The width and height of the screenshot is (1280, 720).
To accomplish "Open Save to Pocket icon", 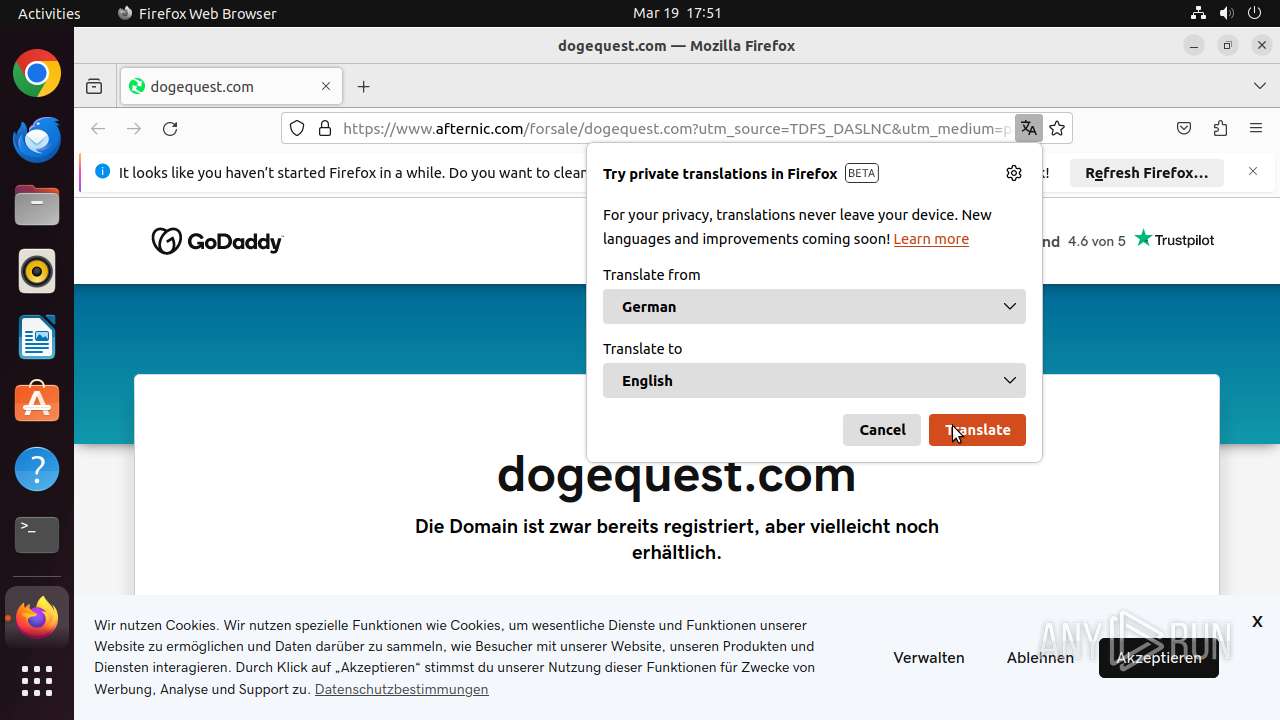I will (x=1184, y=128).
